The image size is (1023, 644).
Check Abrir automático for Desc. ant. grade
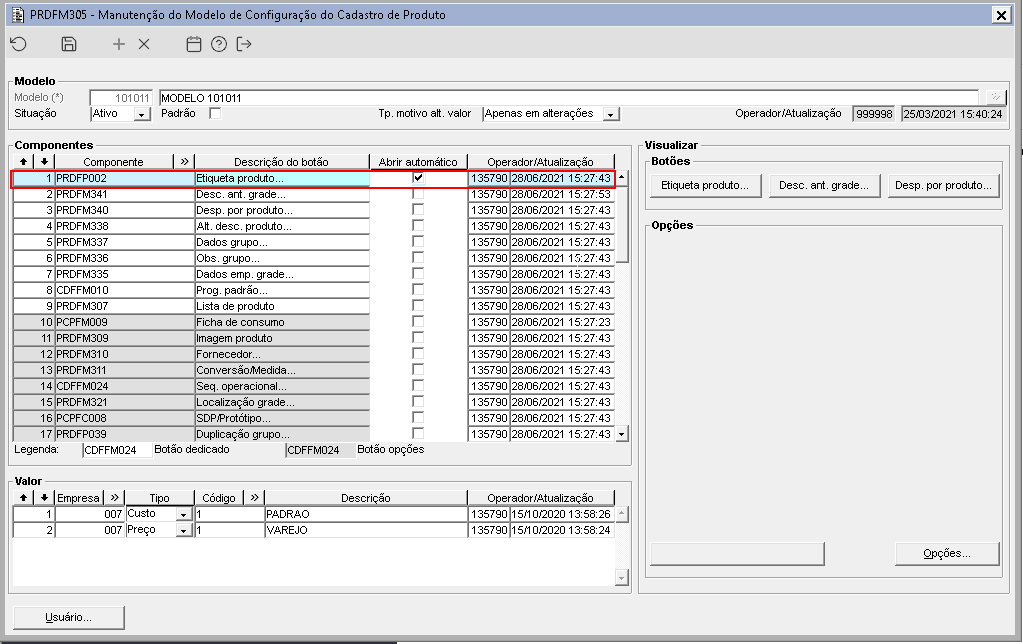coord(418,194)
